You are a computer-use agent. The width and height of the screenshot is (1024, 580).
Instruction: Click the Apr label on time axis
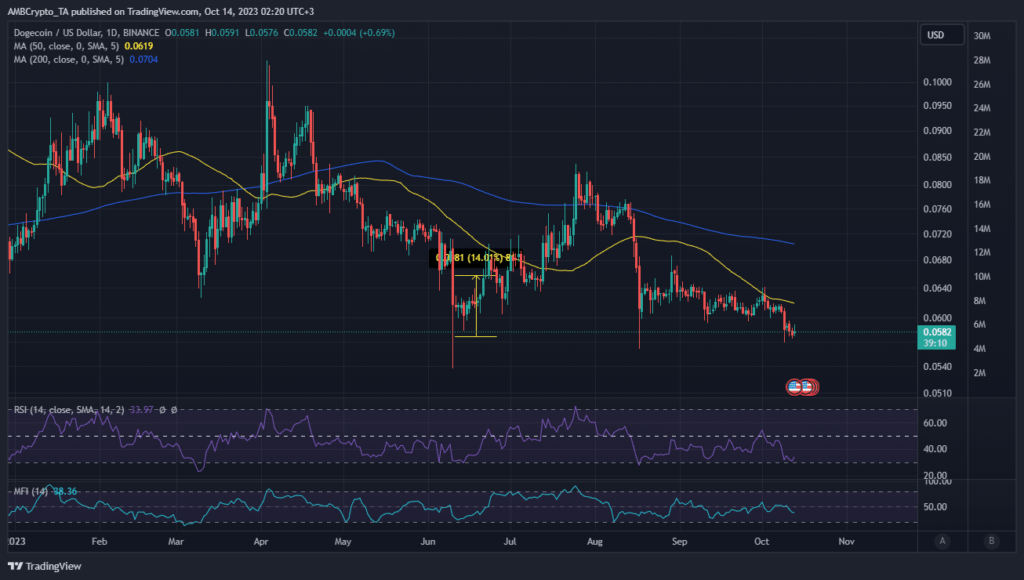click(x=263, y=540)
